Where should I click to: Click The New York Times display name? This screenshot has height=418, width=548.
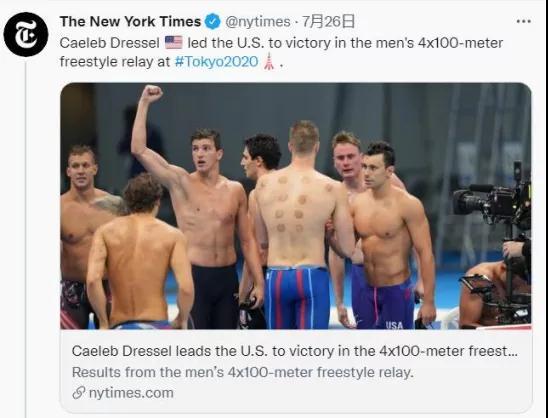point(130,22)
